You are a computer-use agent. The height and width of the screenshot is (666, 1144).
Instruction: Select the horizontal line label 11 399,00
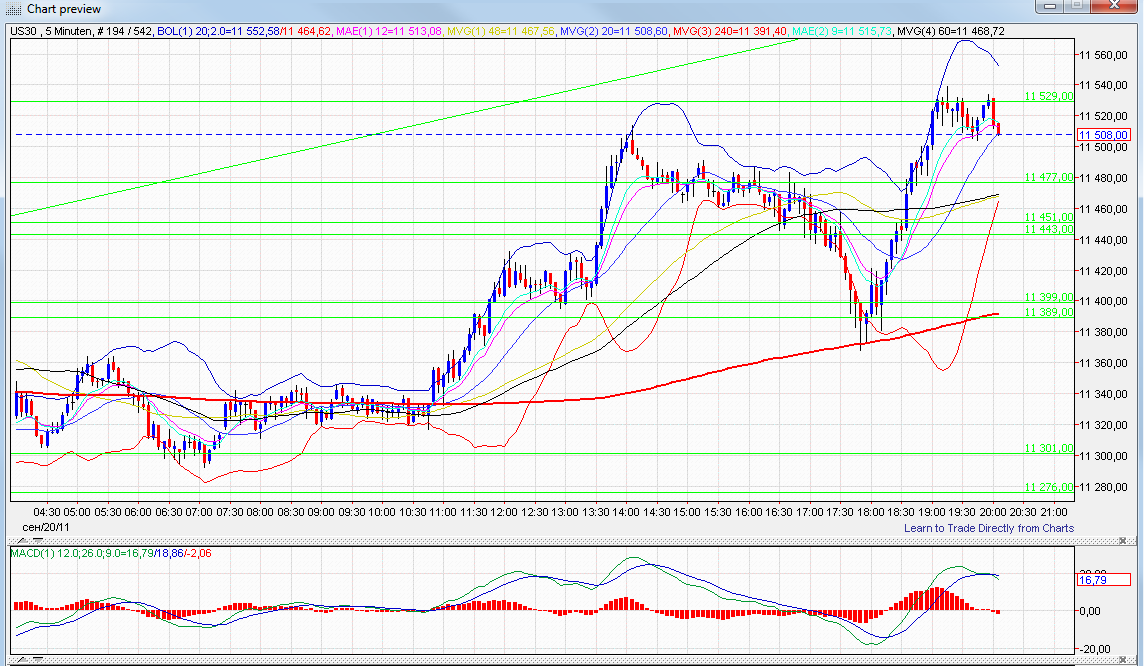click(1048, 297)
